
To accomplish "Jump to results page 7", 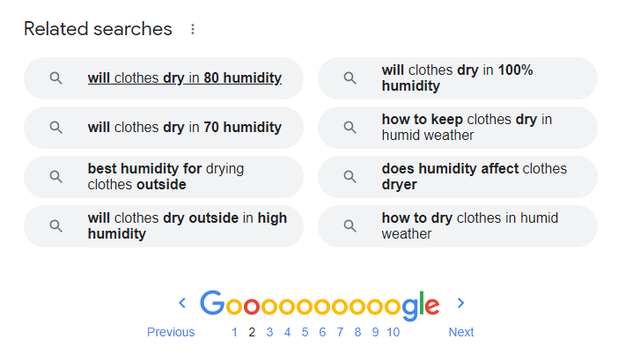I will tap(340, 332).
